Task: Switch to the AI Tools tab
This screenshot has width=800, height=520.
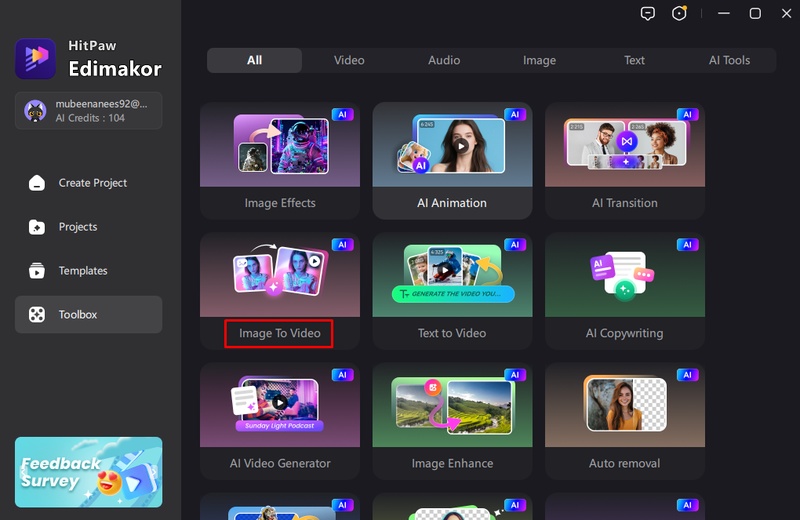Action: click(729, 60)
